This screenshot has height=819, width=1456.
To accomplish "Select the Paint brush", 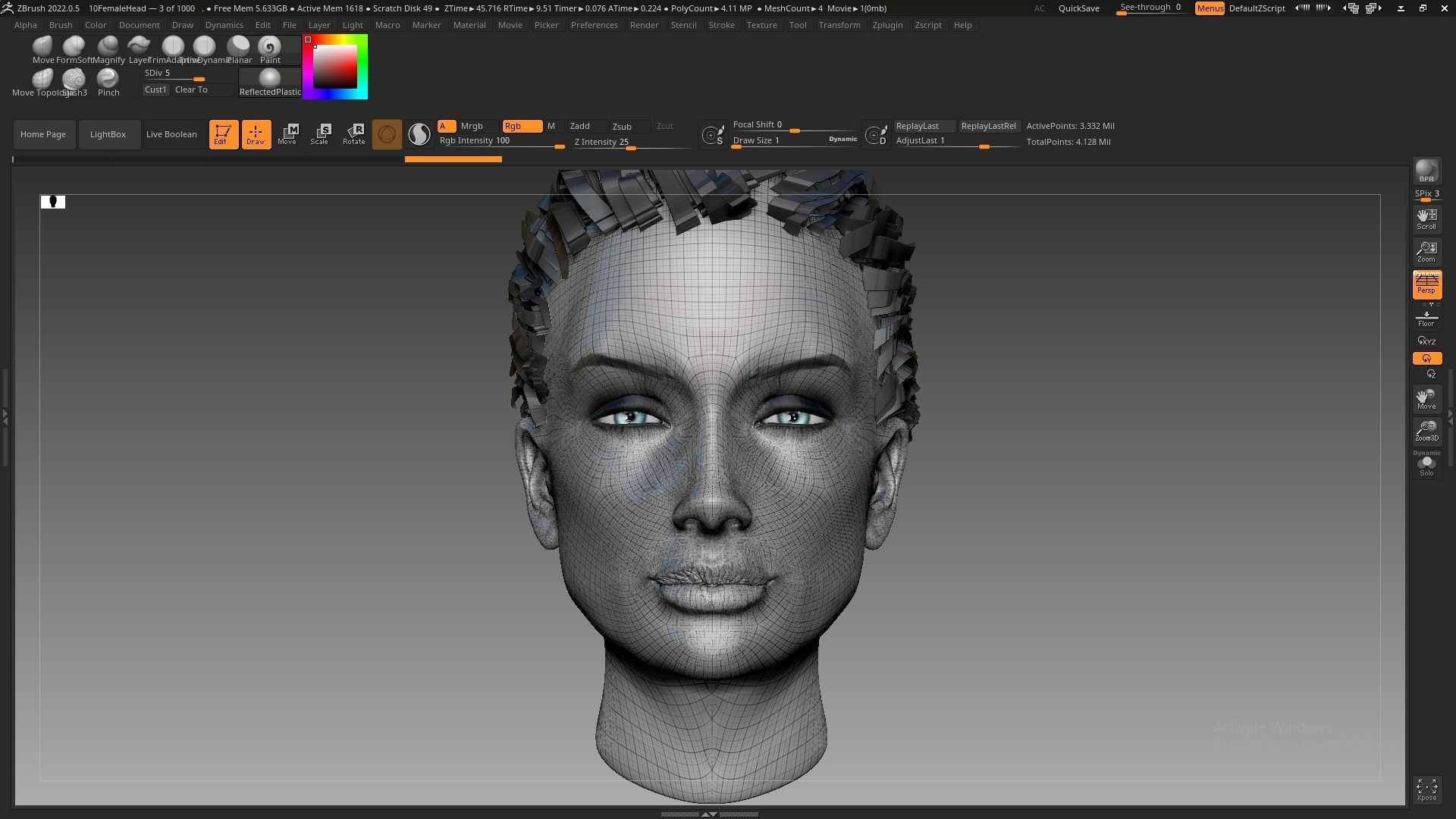I will coord(270,49).
